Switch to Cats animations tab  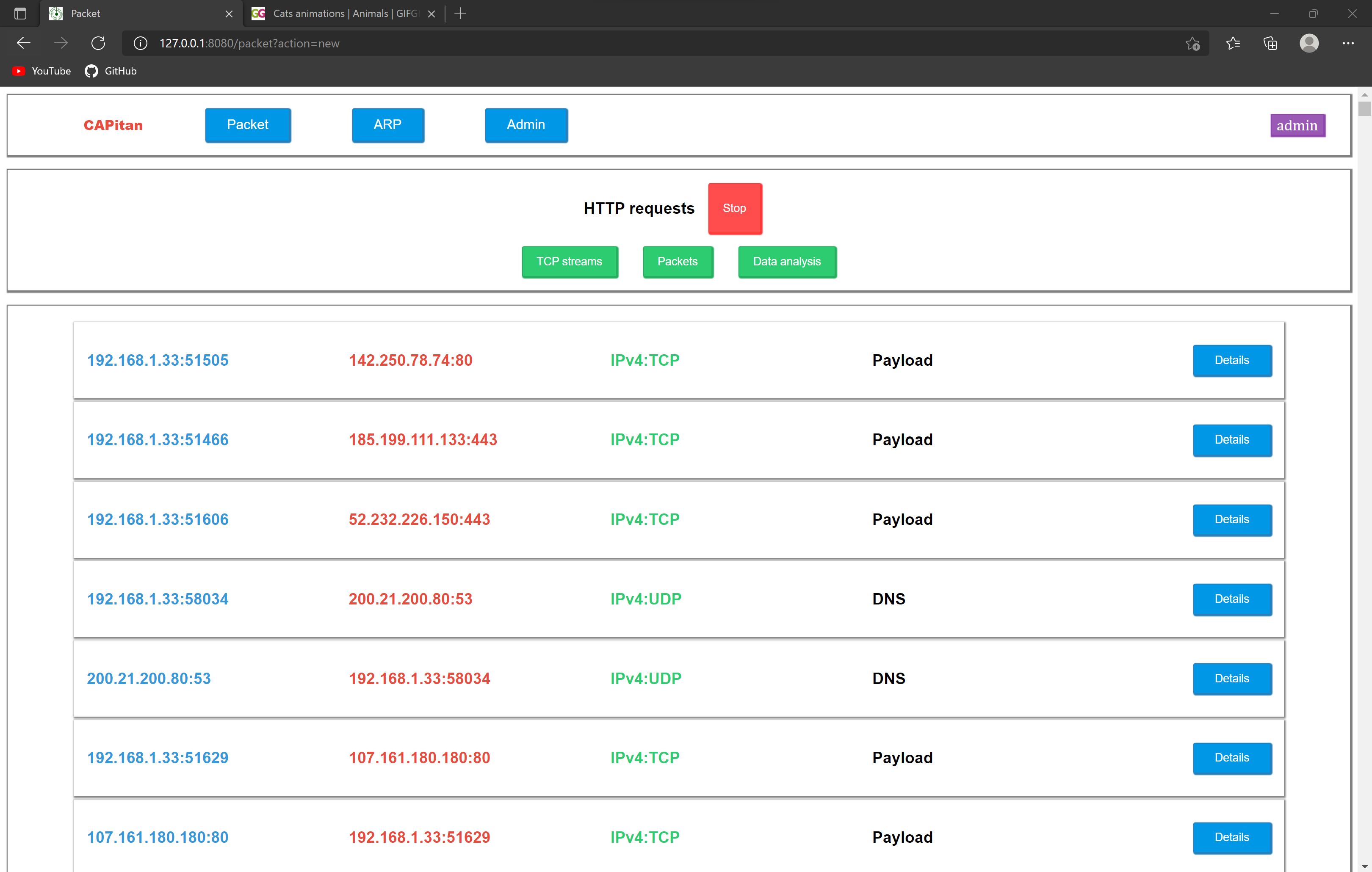click(342, 13)
